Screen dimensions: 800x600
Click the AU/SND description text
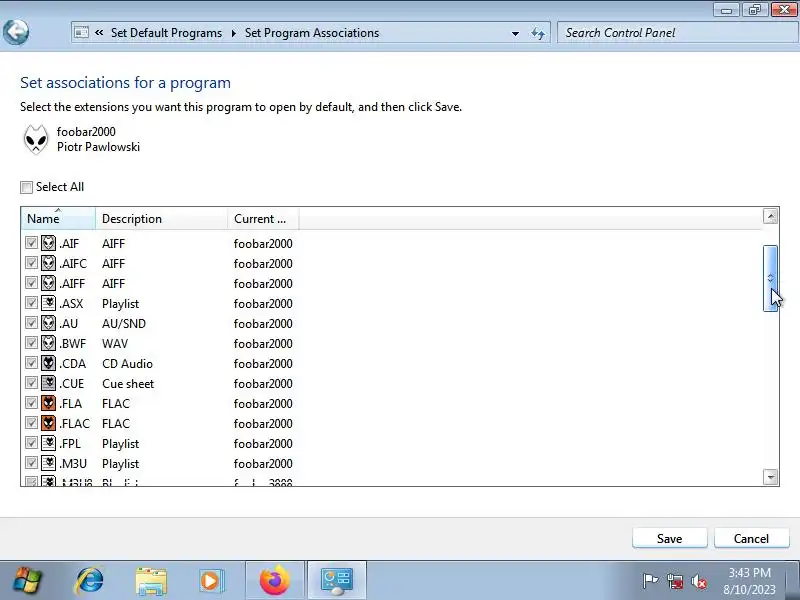[x=123, y=323]
